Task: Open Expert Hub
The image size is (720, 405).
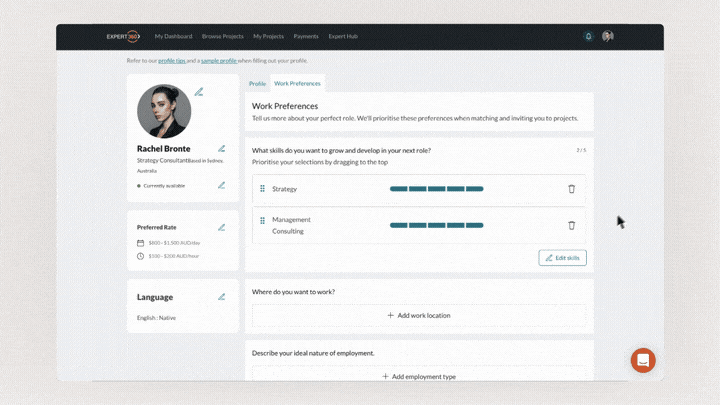Action: (x=343, y=36)
